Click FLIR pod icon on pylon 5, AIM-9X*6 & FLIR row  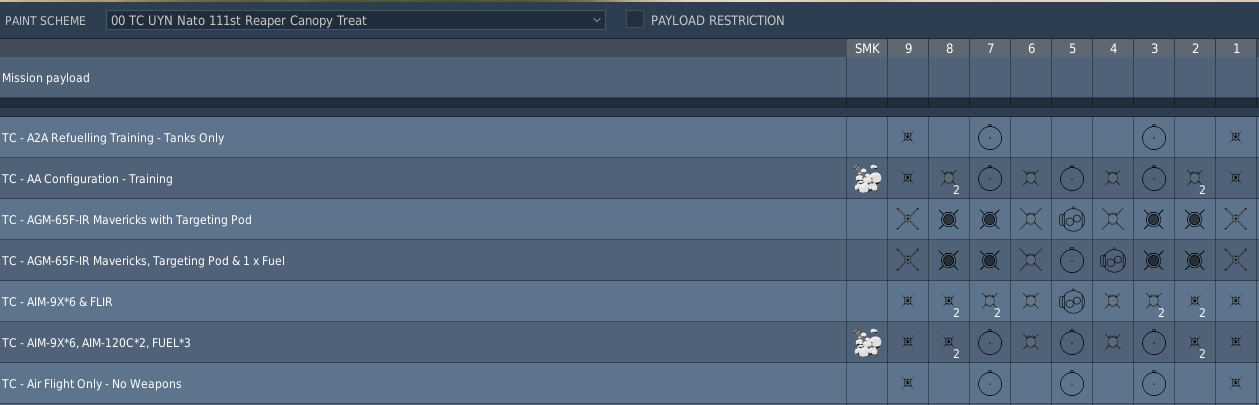(x=1072, y=302)
